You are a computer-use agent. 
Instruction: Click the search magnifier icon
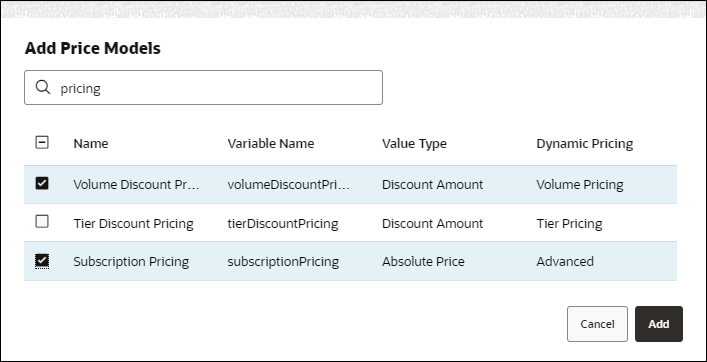click(x=43, y=87)
